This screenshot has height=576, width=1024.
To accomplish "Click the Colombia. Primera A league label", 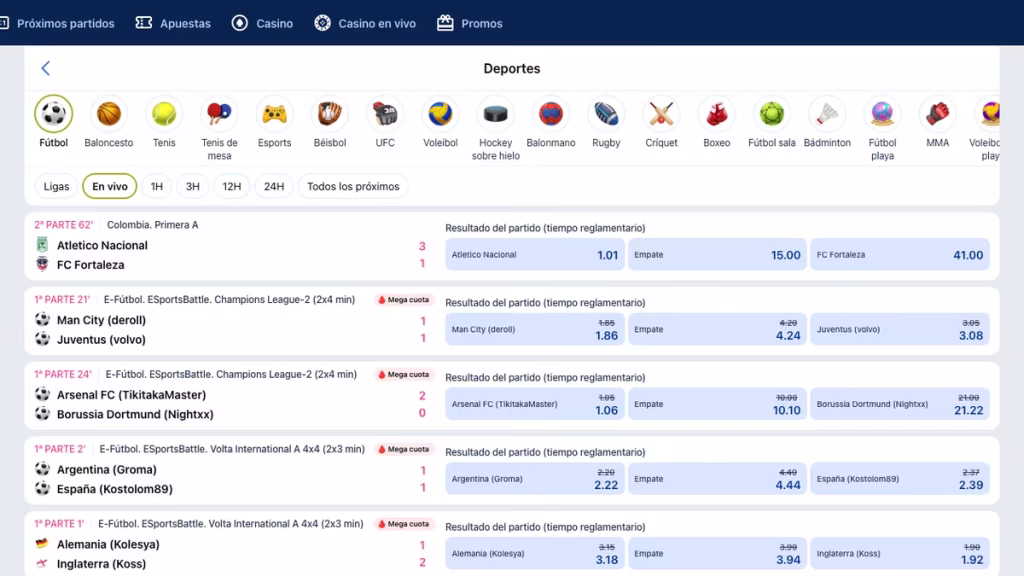I will [x=152, y=225].
